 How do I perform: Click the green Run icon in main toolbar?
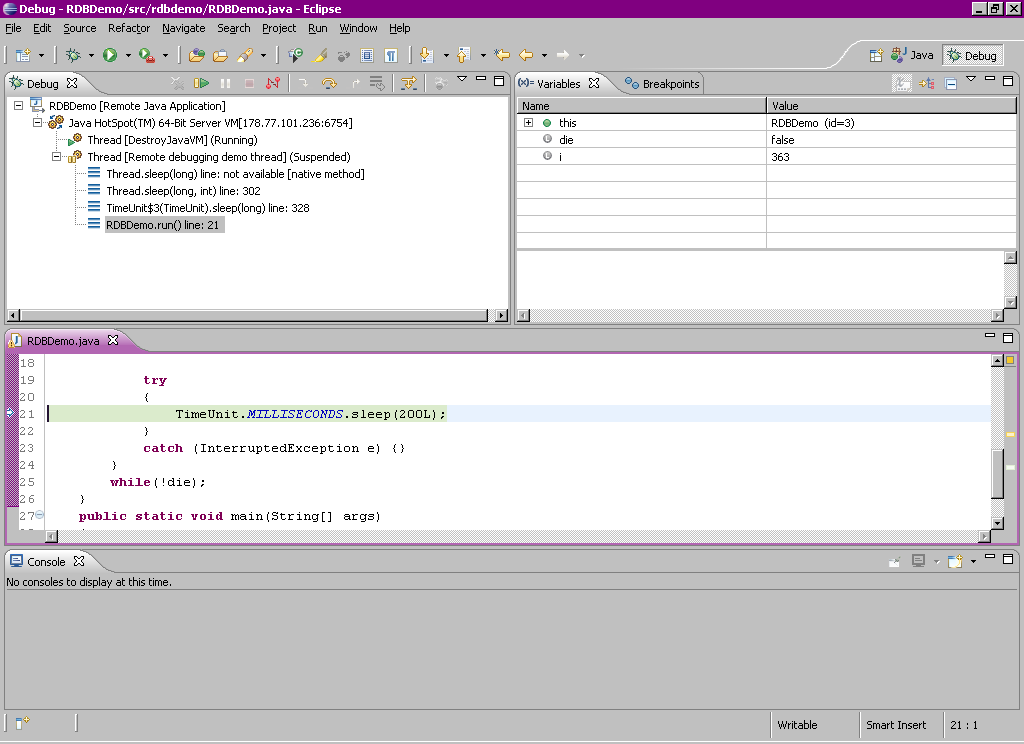110,55
